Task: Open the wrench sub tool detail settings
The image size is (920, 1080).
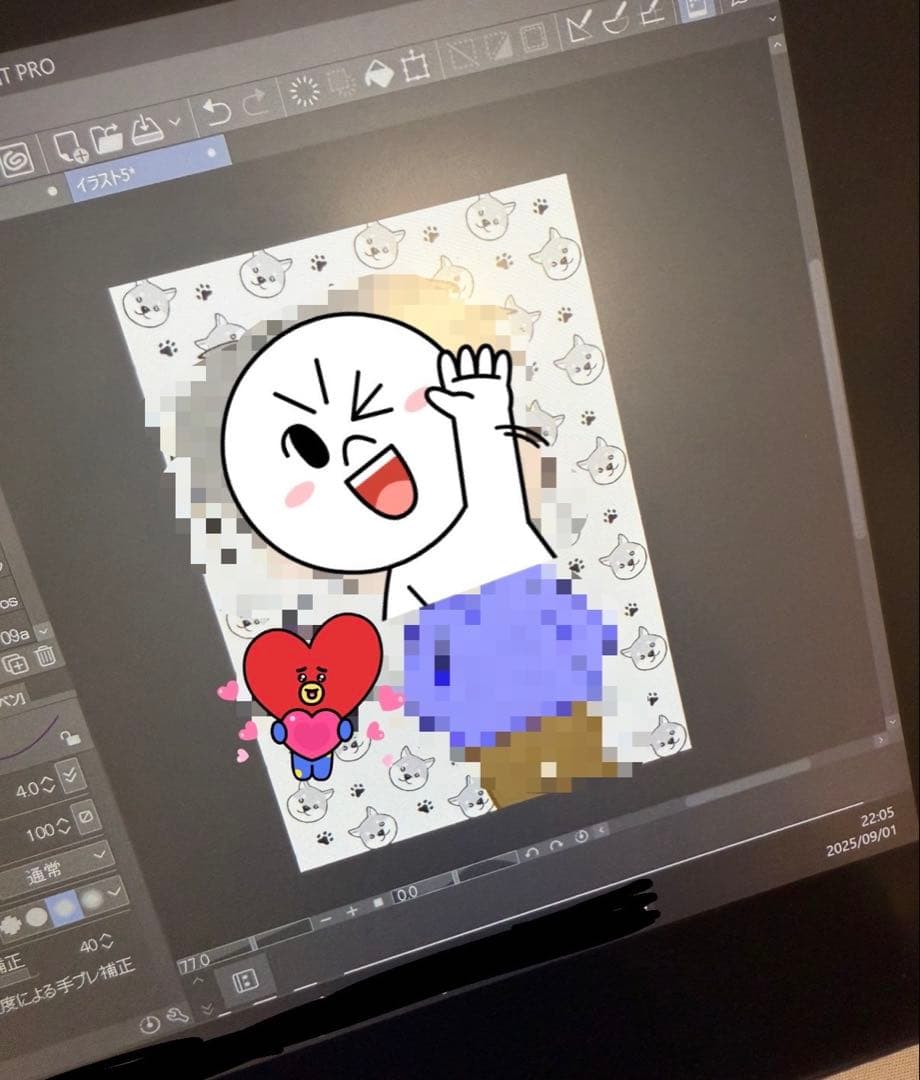Action: [x=179, y=1017]
